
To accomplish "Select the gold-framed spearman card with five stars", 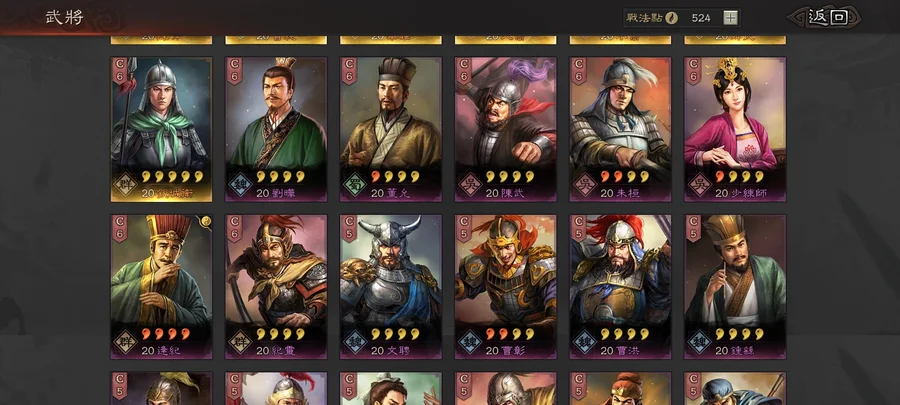I will [161, 129].
